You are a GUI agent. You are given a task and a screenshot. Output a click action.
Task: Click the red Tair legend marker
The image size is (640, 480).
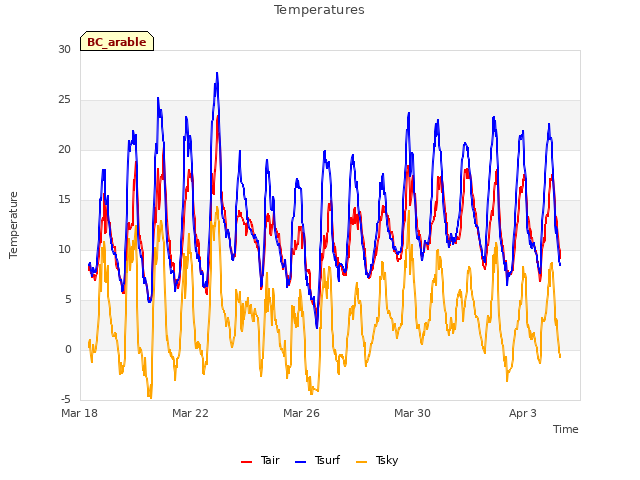pos(247,462)
